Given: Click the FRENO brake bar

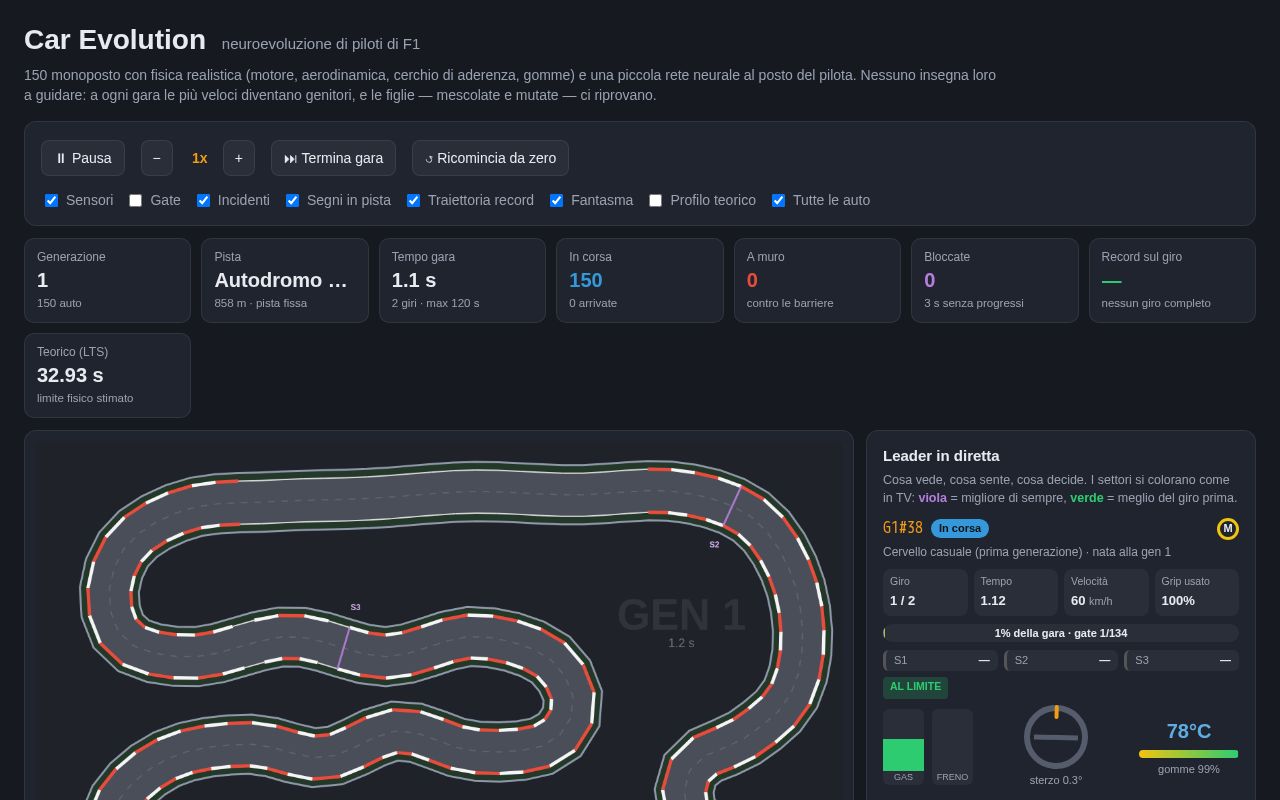Looking at the screenshot, I should click(952, 746).
